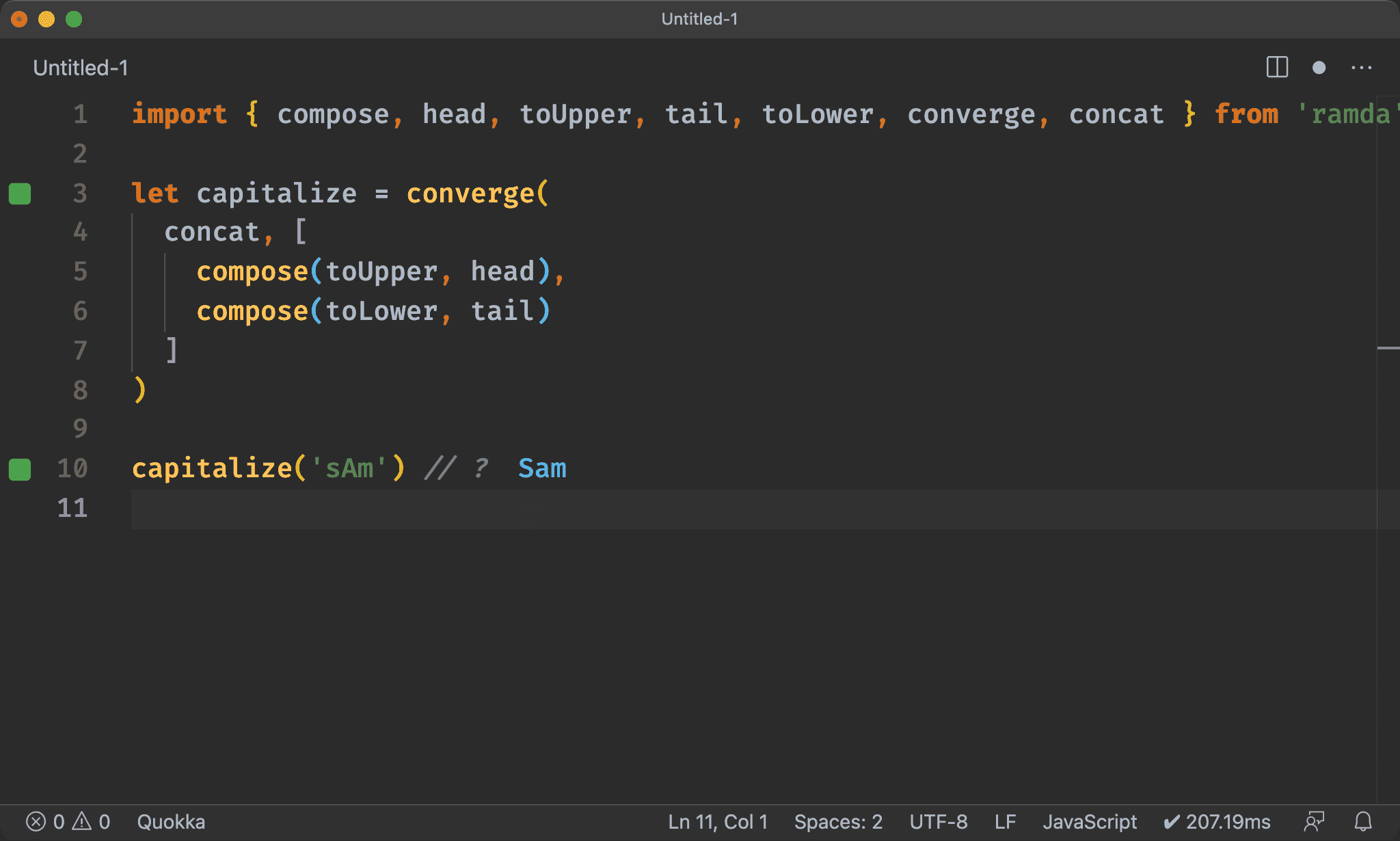Click the Quokka output value 'Sam'
The height and width of the screenshot is (841, 1400).
[x=542, y=469]
